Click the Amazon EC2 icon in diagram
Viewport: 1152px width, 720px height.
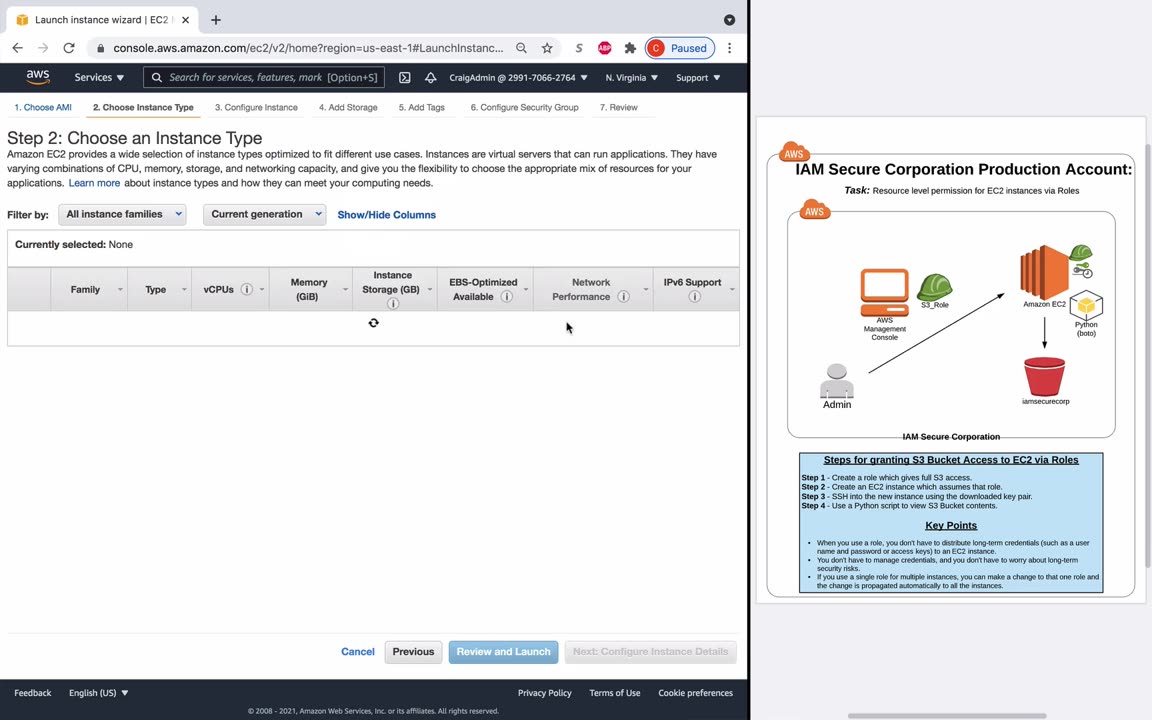(1044, 272)
